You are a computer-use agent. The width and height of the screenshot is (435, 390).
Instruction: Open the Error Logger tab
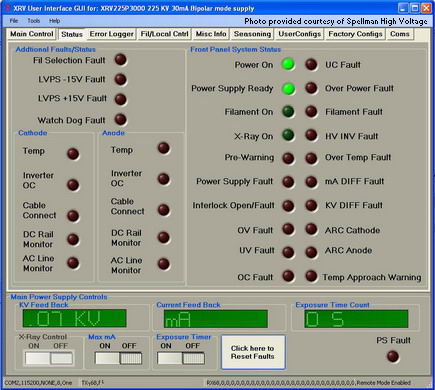(111, 34)
